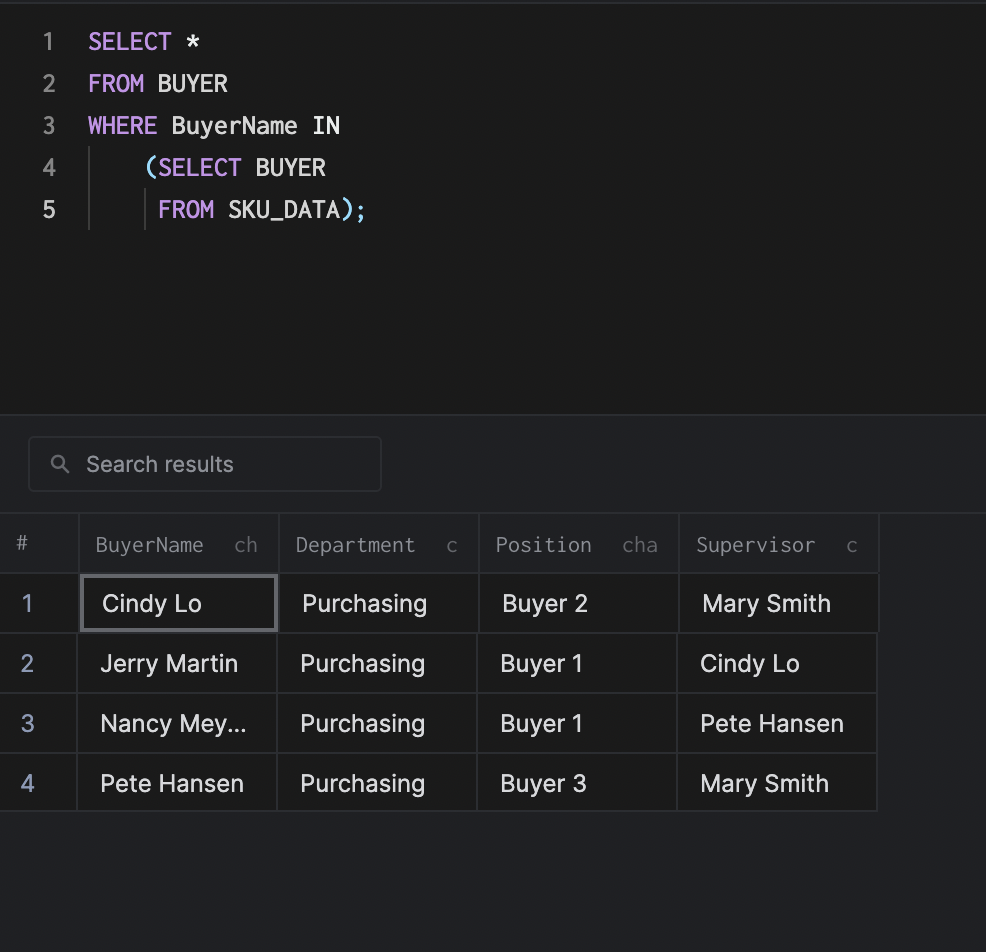Place cursor on SKU_DATA in the query
Image resolution: width=986 pixels, height=952 pixels.
pyautogui.click(x=284, y=210)
